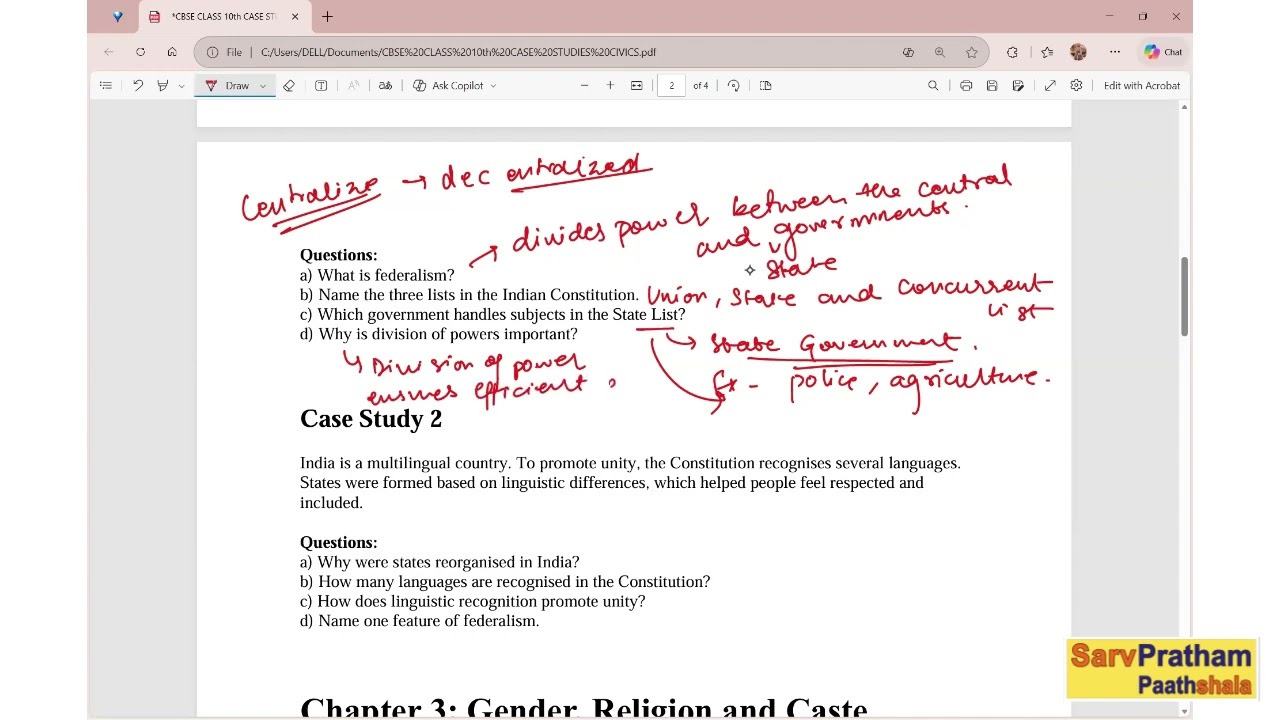
Task: Open Find in PDF search
Action: click(933, 86)
